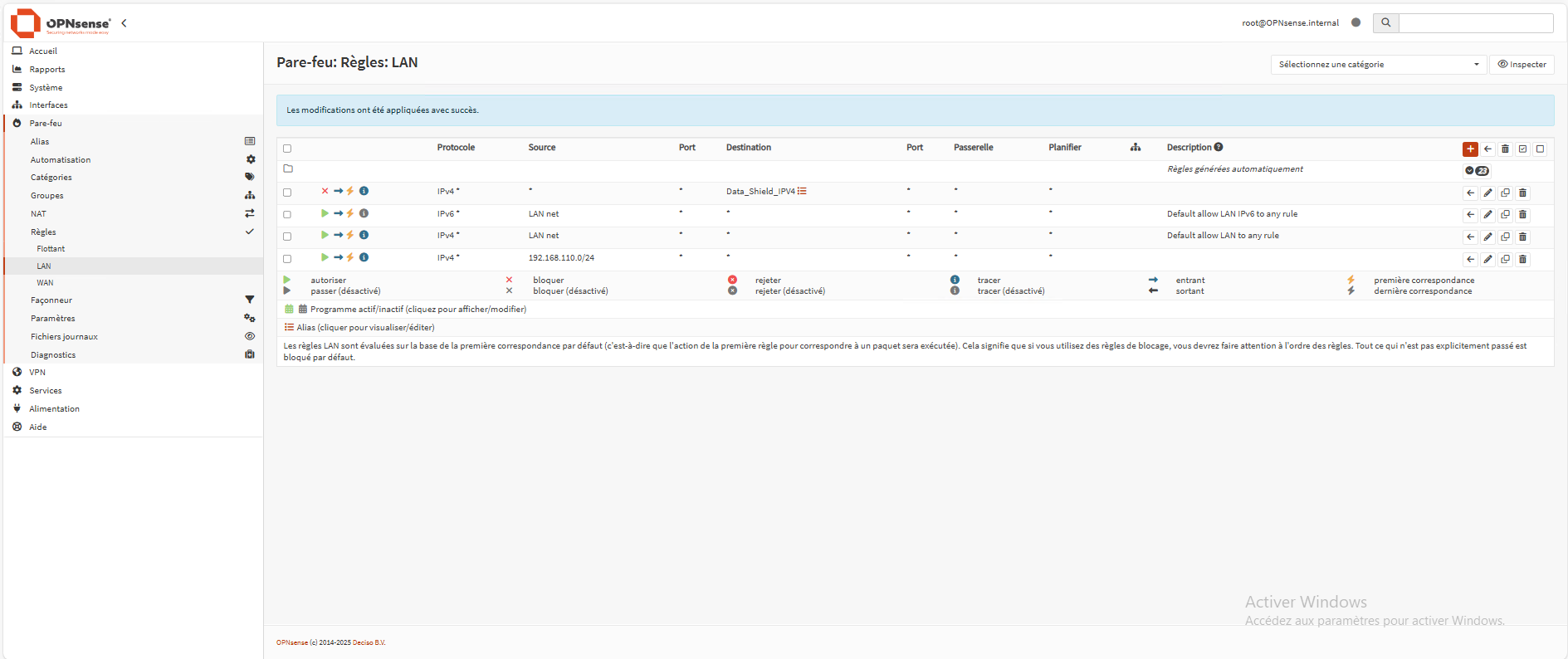Tick the checkbox for the Data_Shield_IPV4 rule

click(x=287, y=193)
